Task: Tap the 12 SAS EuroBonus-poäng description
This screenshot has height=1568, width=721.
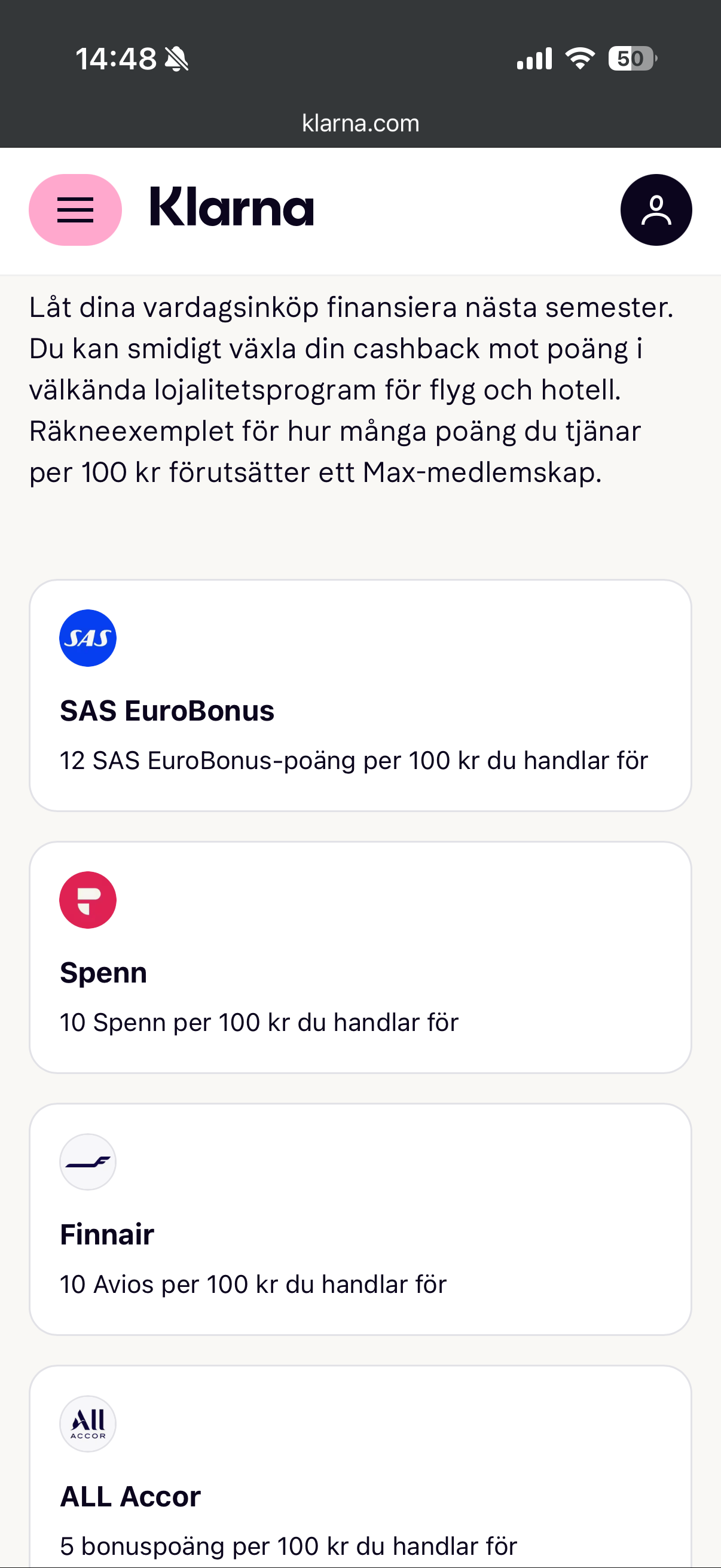Action: click(353, 761)
